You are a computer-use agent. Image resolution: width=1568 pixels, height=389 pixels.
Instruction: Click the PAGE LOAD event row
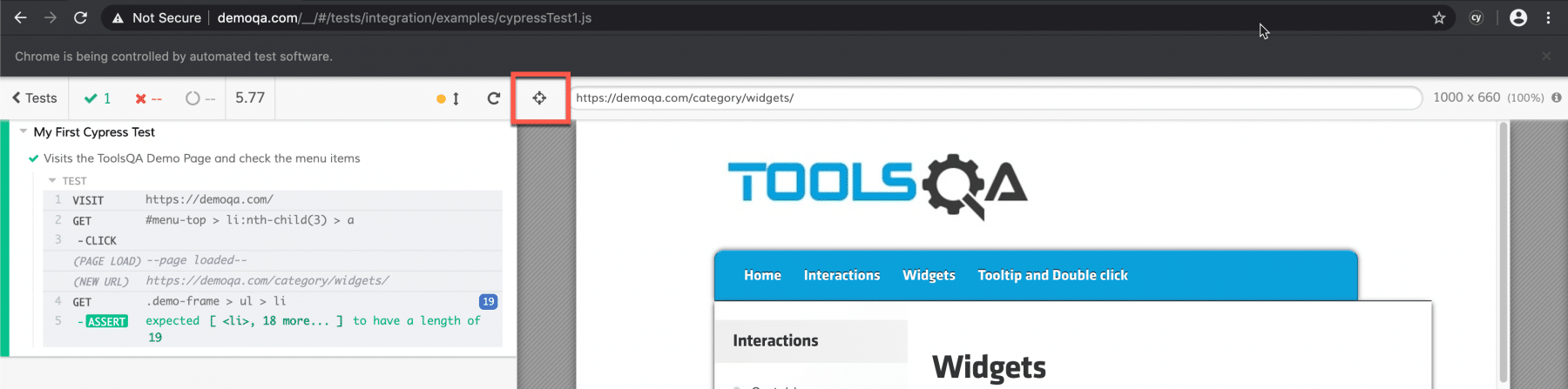click(273, 260)
